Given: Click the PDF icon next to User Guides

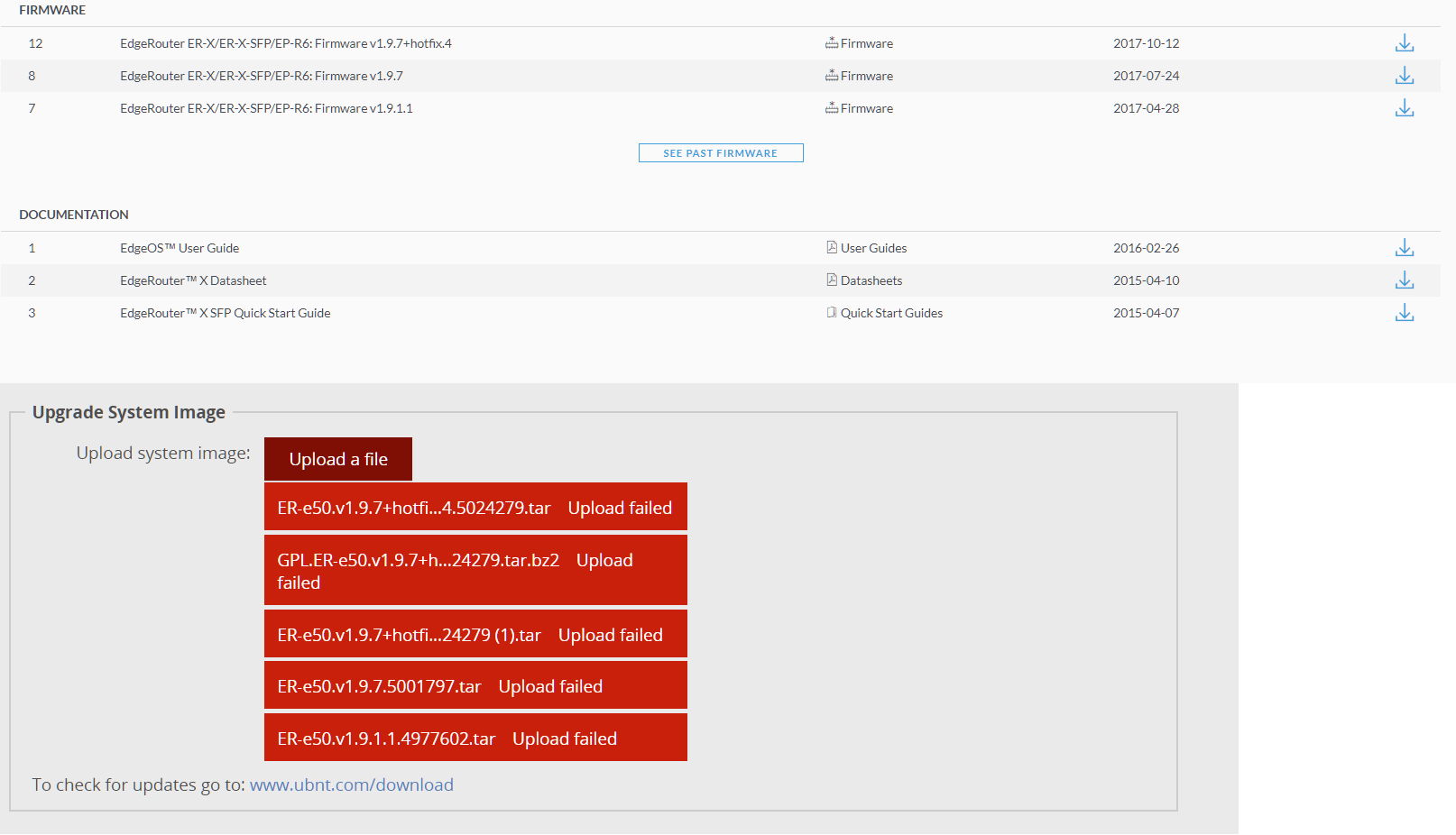Looking at the screenshot, I should (830, 247).
